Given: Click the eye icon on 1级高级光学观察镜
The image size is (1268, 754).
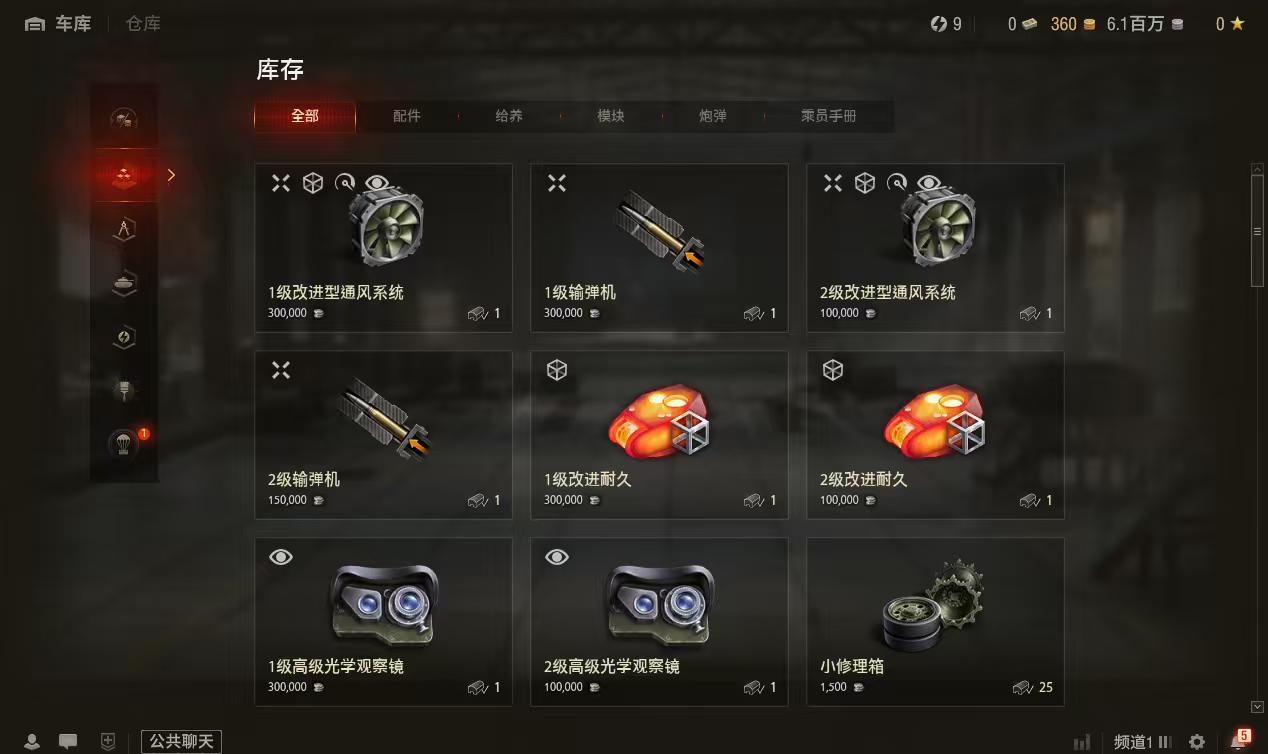Looking at the screenshot, I should click(x=281, y=557).
